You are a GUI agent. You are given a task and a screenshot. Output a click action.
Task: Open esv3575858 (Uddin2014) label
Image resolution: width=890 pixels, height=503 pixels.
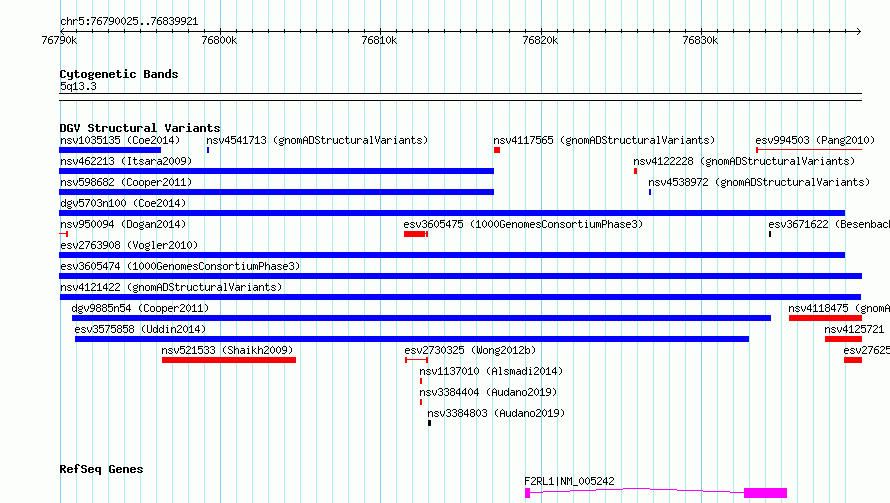140,329
